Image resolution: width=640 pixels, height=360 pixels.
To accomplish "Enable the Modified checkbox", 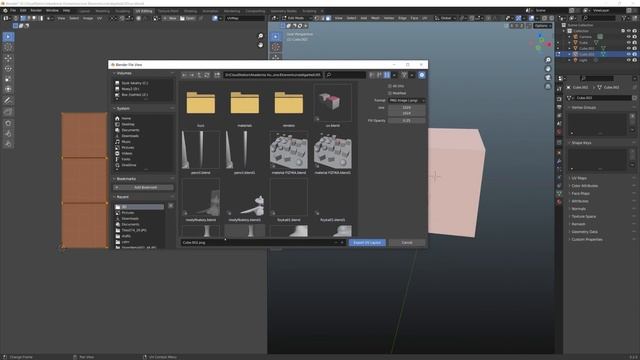I will (x=390, y=93).
